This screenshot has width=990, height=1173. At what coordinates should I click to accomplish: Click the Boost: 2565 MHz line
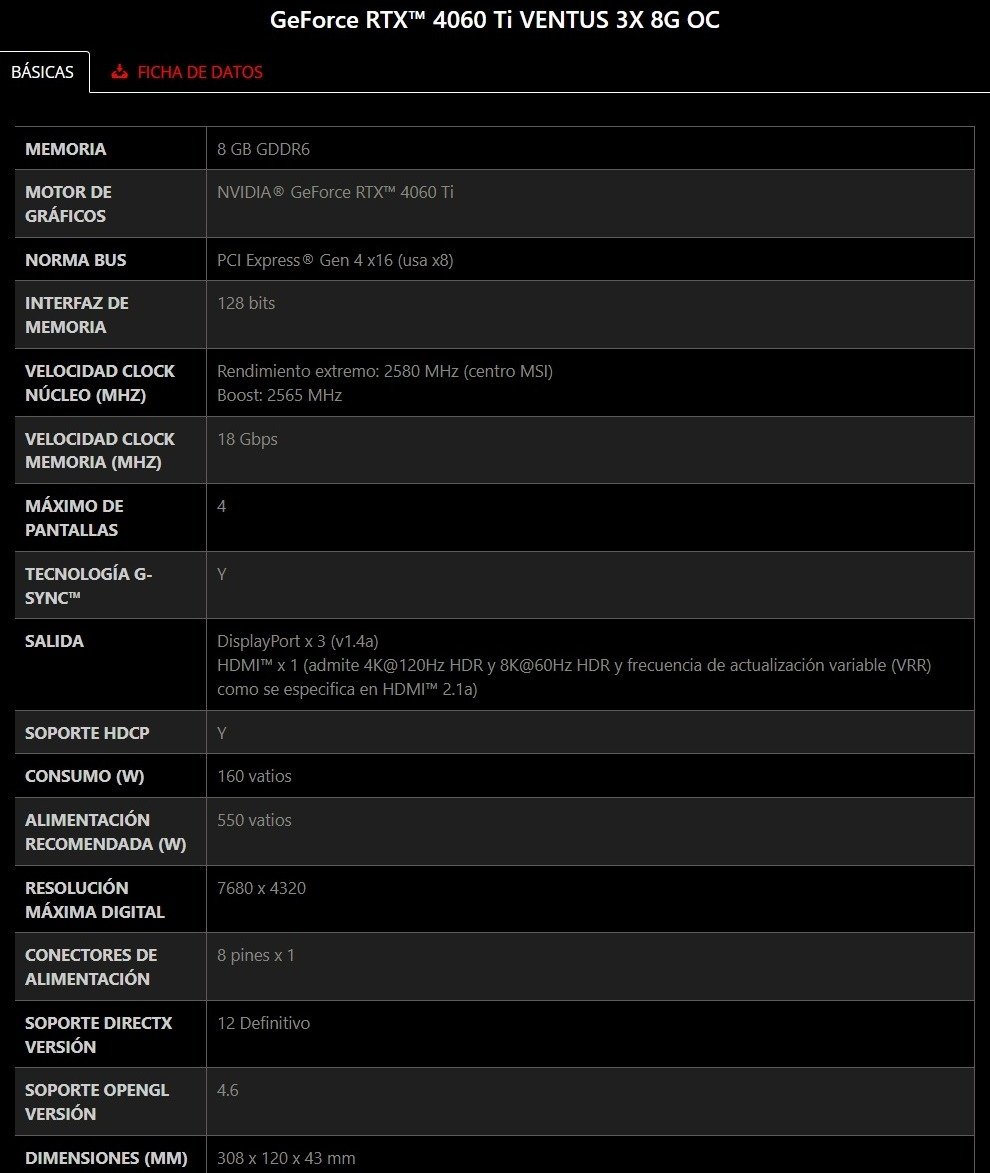(x=279, y=395)
